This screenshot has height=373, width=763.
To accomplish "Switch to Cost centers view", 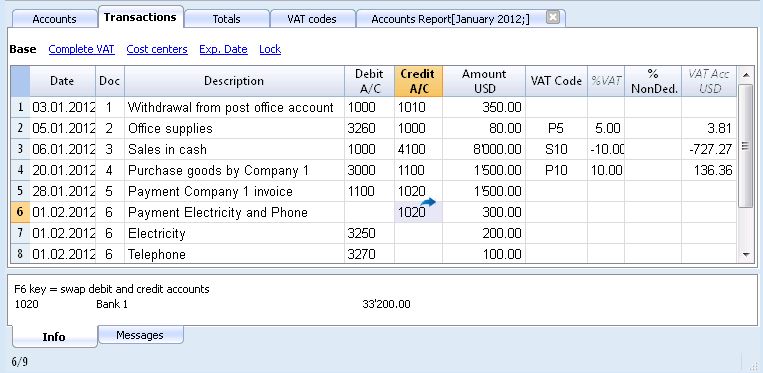I will pos(157,49).
